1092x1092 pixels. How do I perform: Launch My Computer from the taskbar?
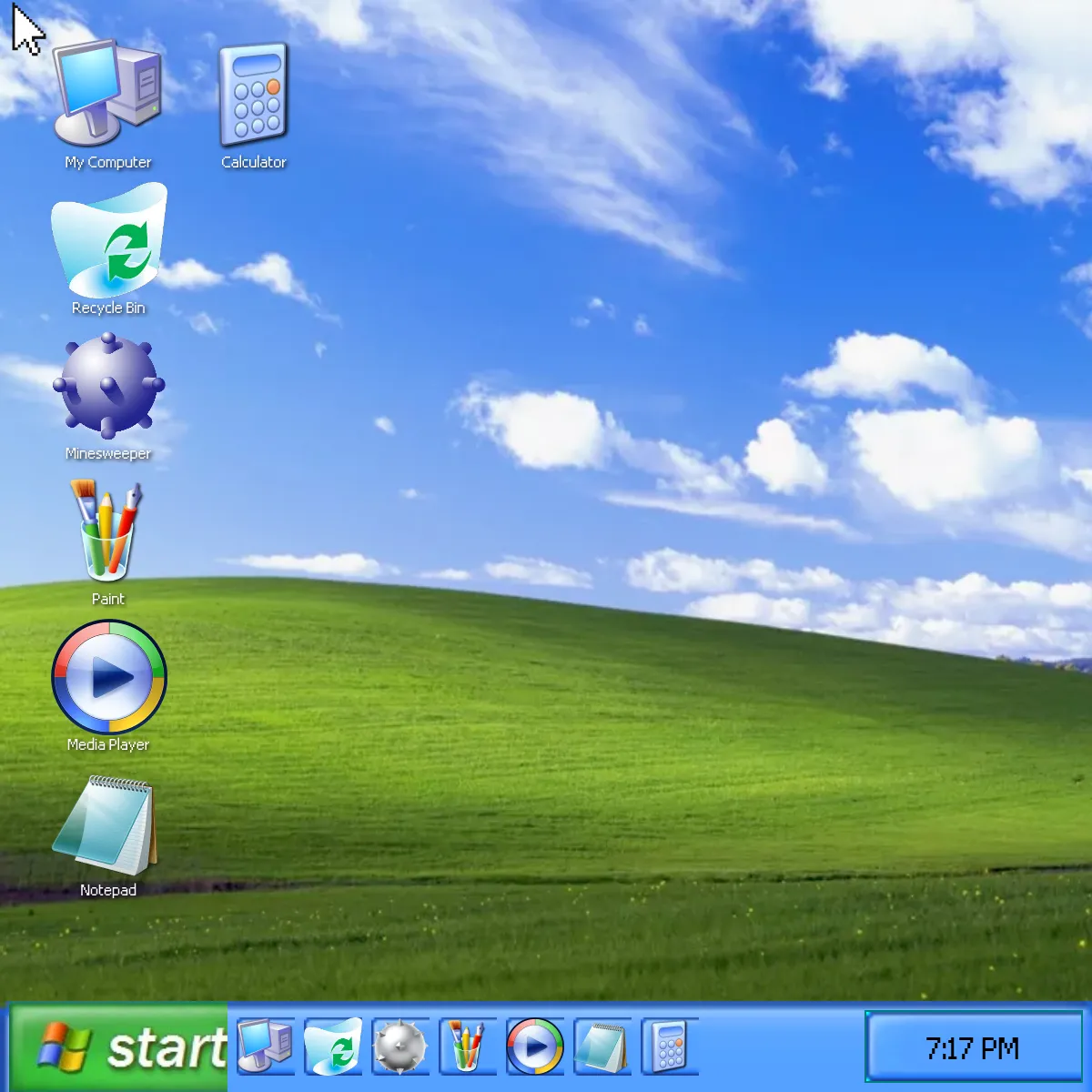pos(265,1046)
